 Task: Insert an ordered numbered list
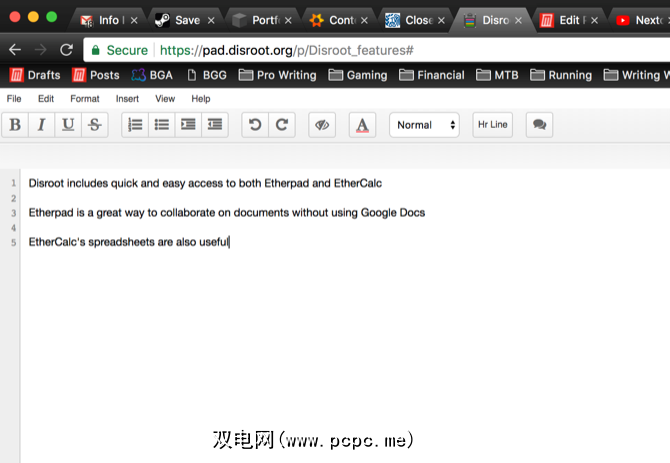tap(135, 125)
